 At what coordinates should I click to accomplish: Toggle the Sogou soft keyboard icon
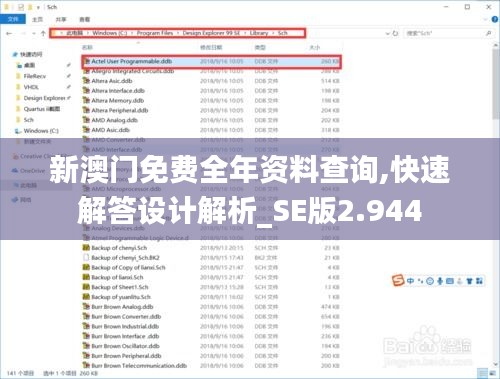coord(450,281)
